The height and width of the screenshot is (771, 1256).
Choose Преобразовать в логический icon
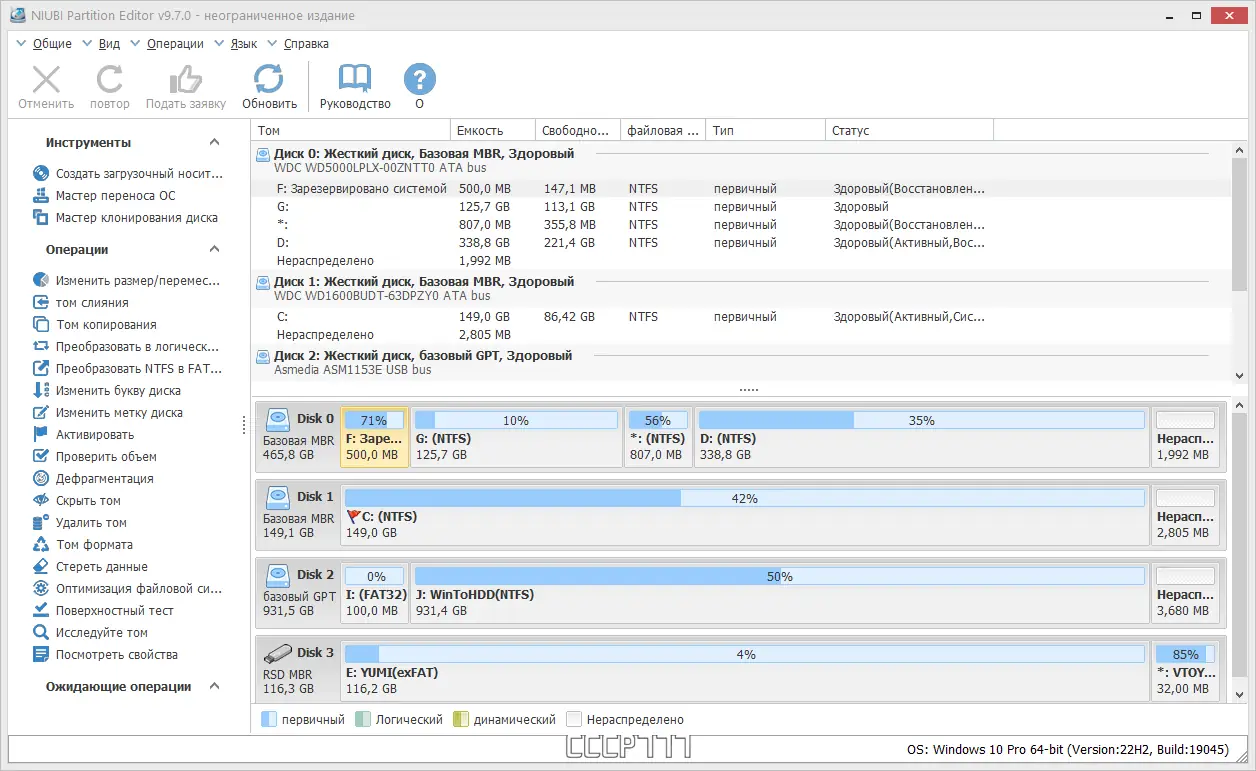click(41, 347)
